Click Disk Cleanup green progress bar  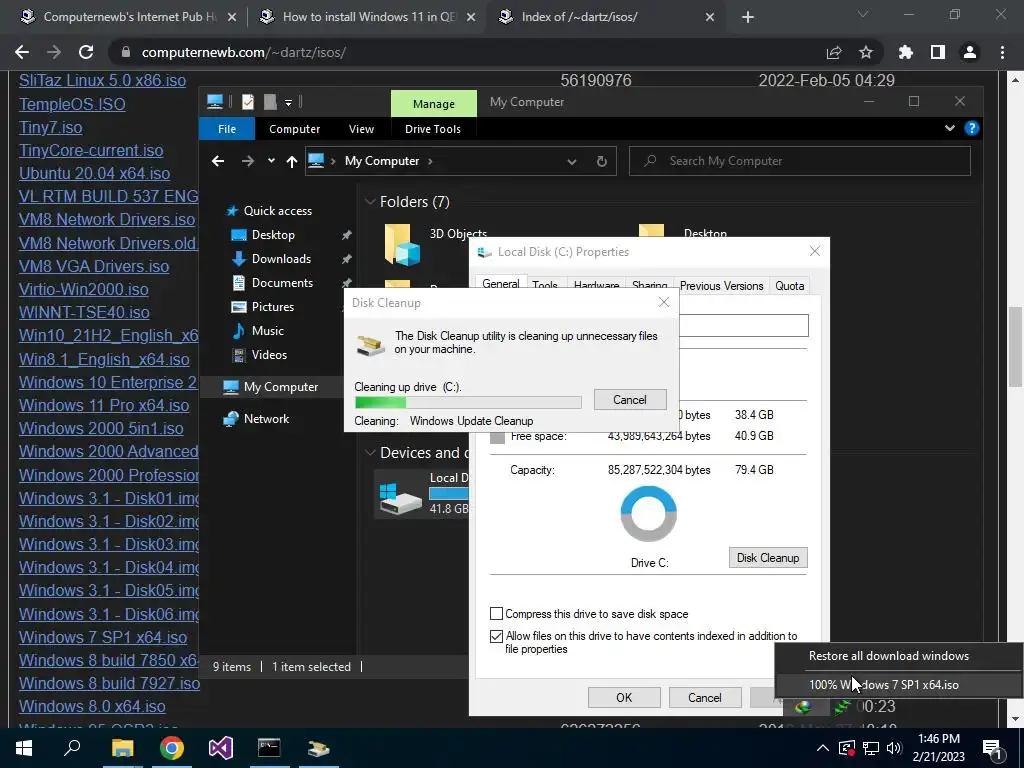[468, 402]
